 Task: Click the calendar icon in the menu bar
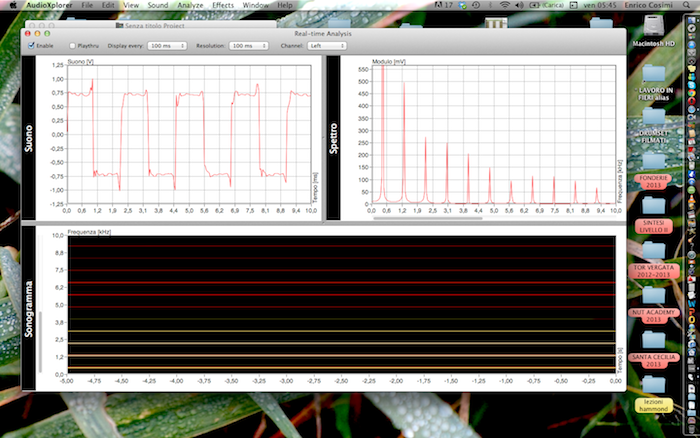pyautogui.click(x=574, y=5)
